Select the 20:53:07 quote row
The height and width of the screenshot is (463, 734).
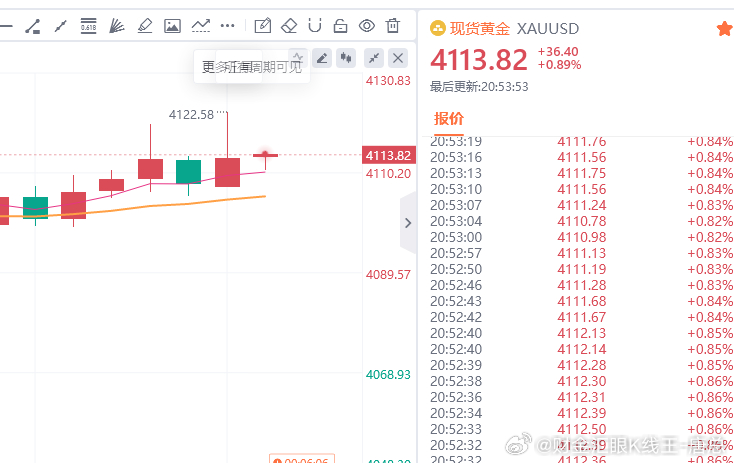(581, 205)
